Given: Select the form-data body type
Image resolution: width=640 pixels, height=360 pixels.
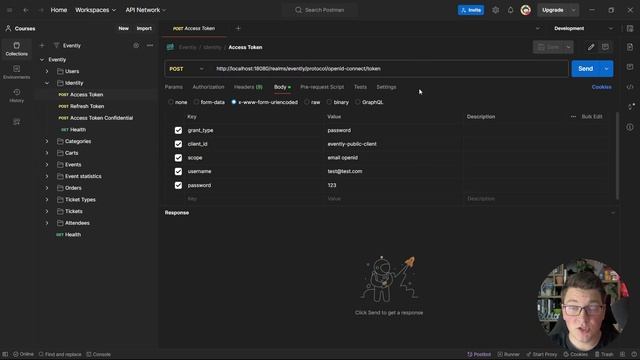Looking at the screenshot, I should 196,102.
